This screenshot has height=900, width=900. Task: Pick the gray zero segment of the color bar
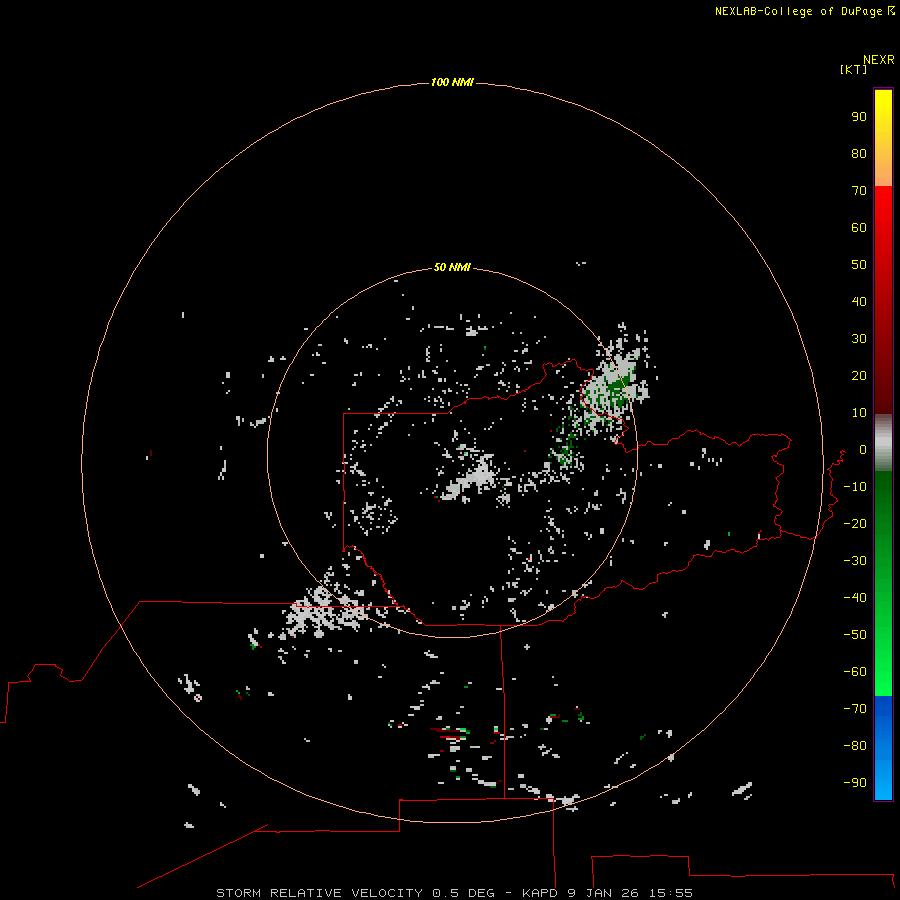(883, 443)
